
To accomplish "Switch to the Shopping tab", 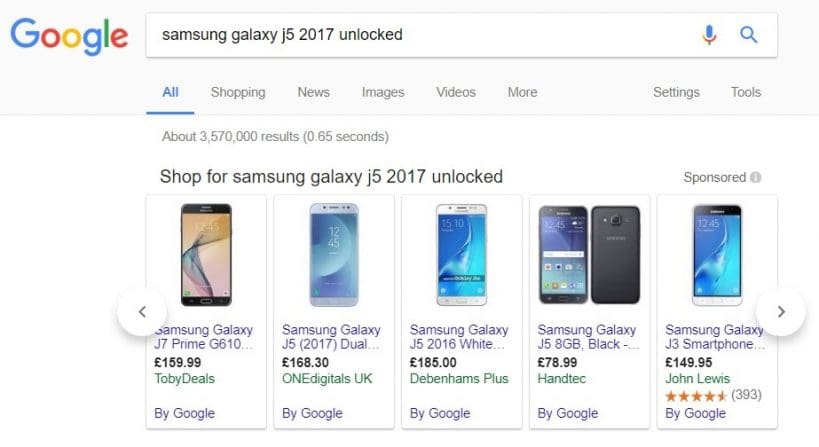I will [238, 92].
